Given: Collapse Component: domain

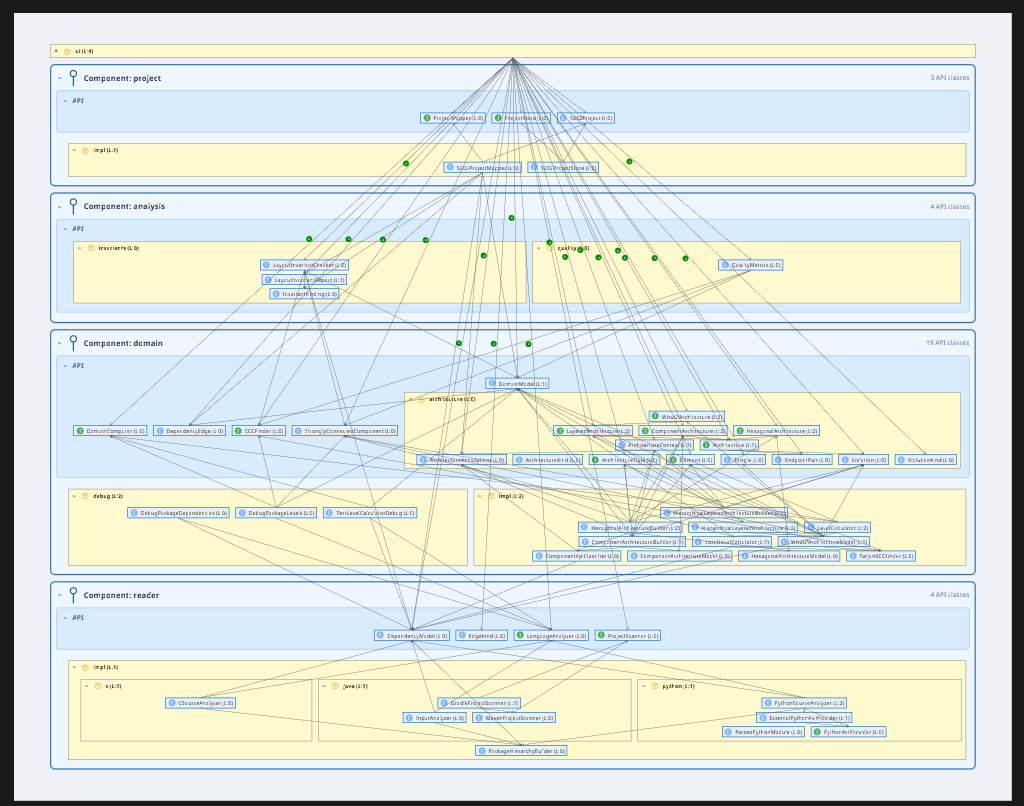Looking at the screenshot, I should 59,344.
